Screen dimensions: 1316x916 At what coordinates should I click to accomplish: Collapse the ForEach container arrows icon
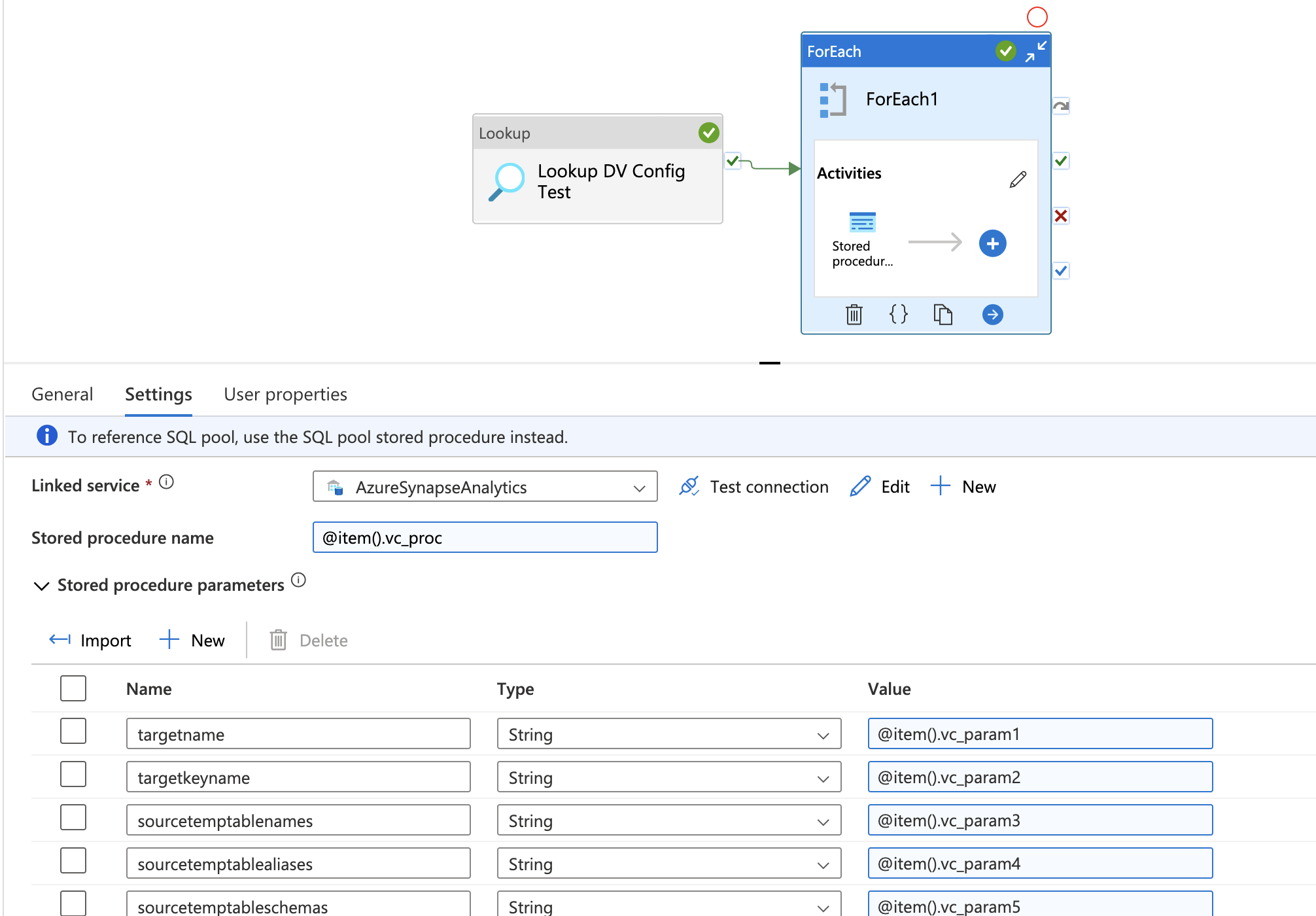pos(1036,51)
